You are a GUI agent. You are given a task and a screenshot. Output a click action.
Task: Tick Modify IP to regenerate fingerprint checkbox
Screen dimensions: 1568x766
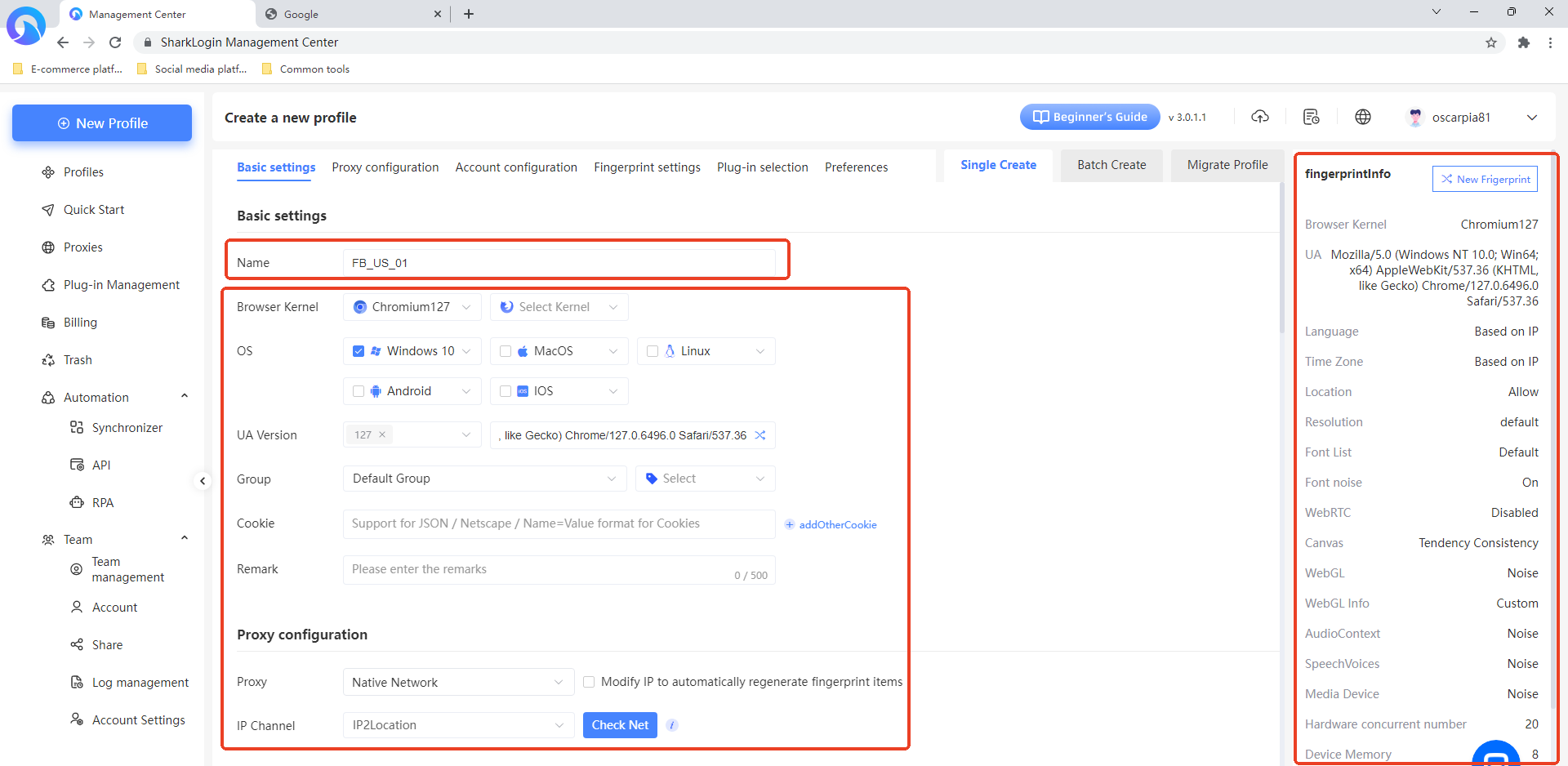point(589,682)
